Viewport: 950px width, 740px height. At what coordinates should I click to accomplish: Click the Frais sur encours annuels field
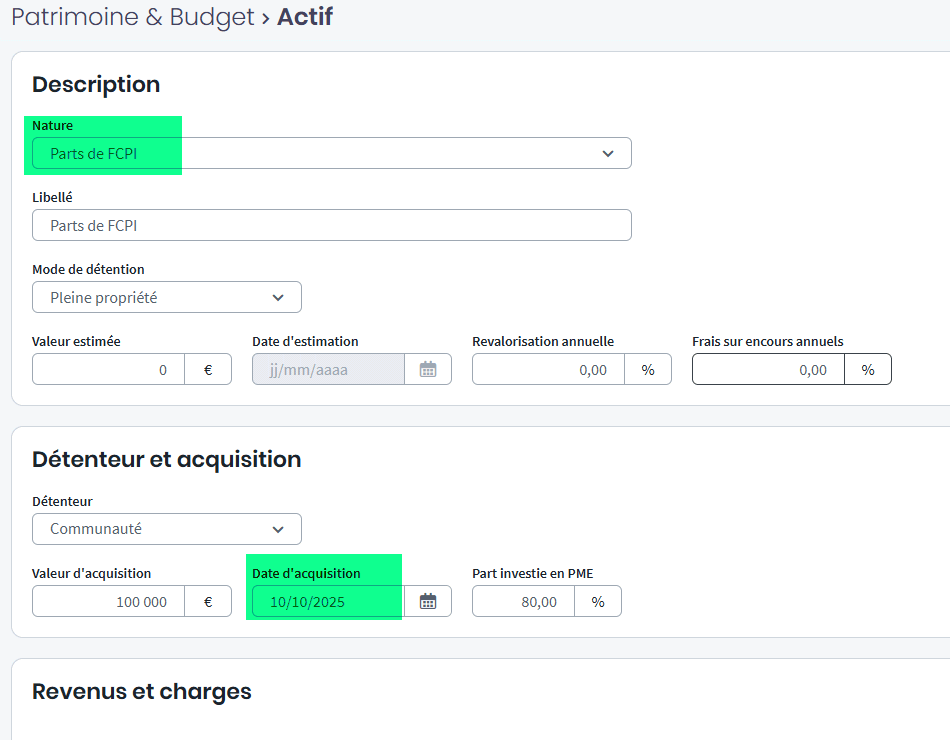click(768, 369)
